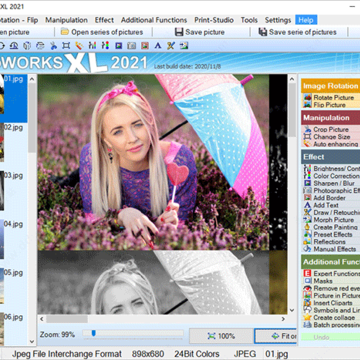Click the Auto enhancing wand toolbar icon

[x=79, y=45]
